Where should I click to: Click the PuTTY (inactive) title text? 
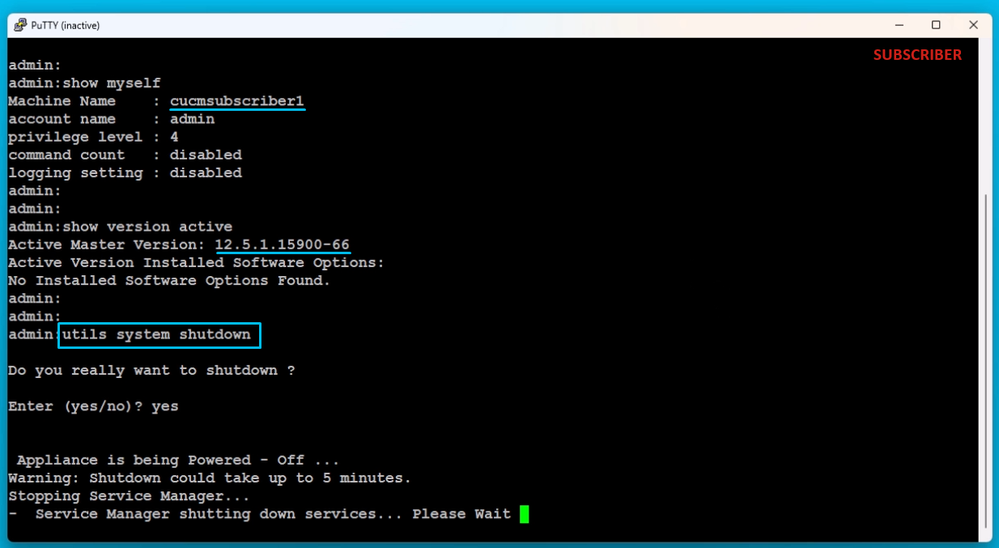[x=65, y=25]
